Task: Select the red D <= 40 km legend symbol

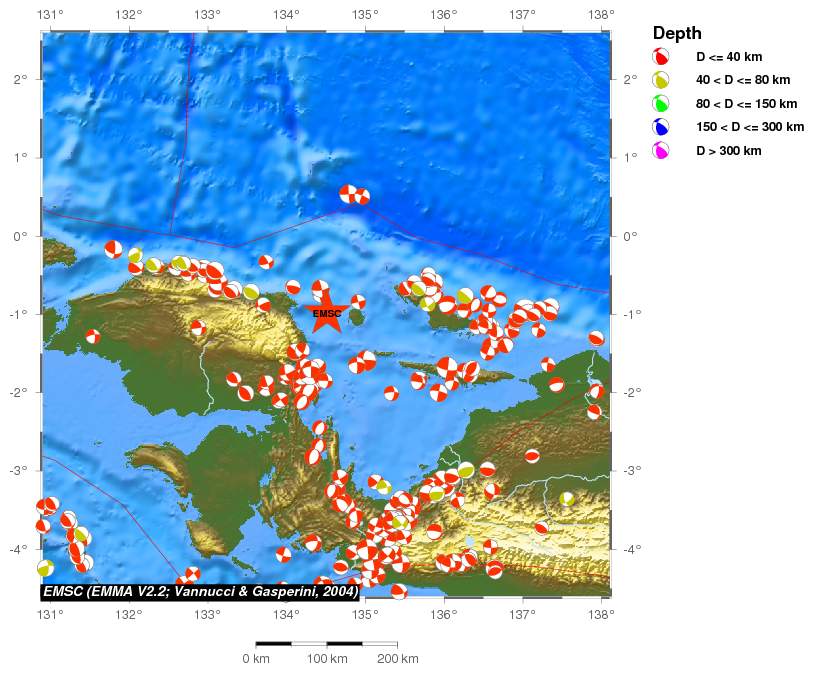Action: tap(661, 57)
